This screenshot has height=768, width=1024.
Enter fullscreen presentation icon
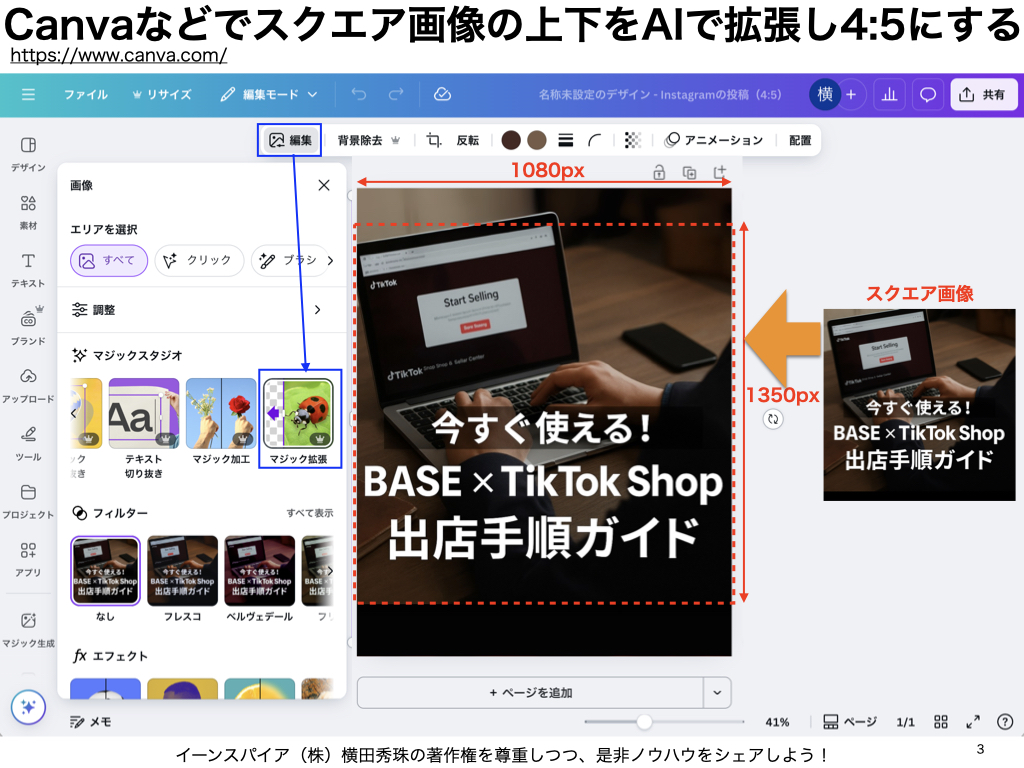(973, 722)
